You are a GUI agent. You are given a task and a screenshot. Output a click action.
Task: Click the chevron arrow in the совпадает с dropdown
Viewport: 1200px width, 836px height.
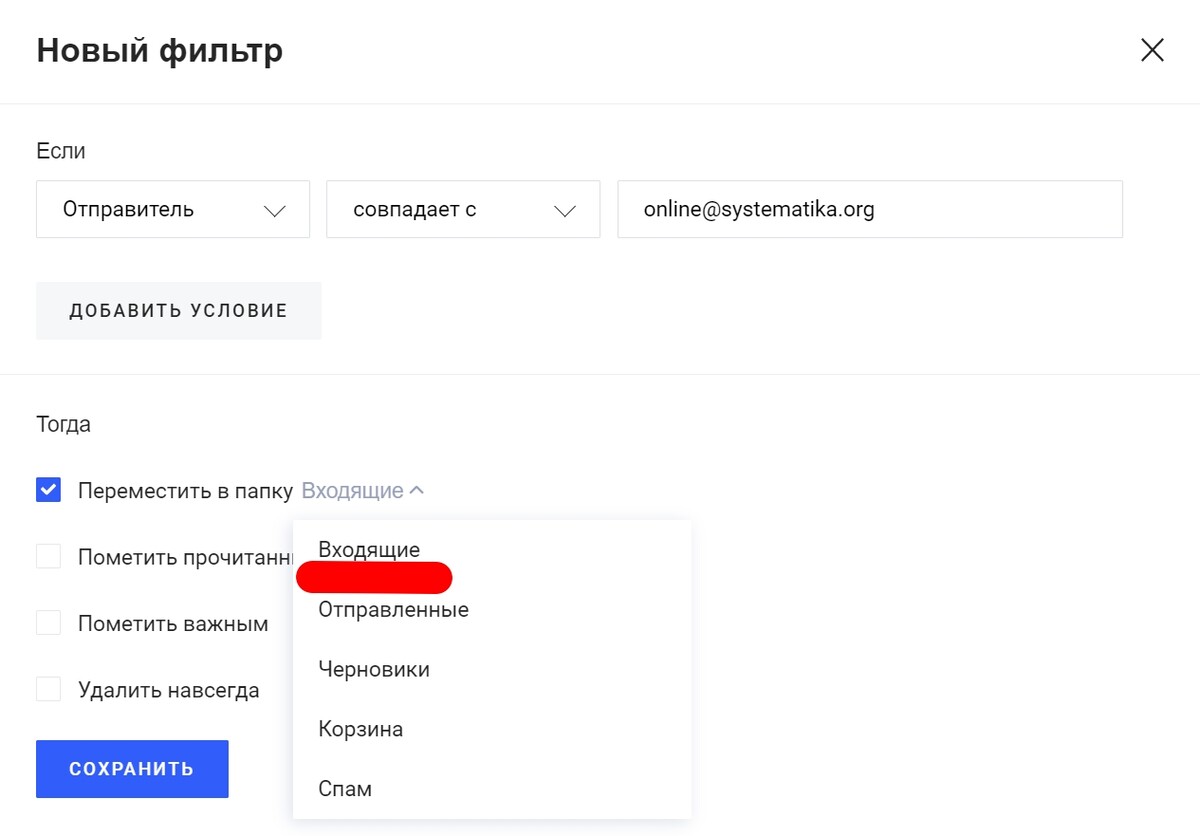[x=565, y=211]
